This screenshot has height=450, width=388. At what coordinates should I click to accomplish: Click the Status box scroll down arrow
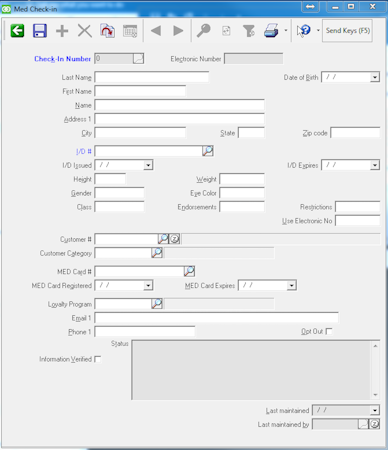point(376,395)
